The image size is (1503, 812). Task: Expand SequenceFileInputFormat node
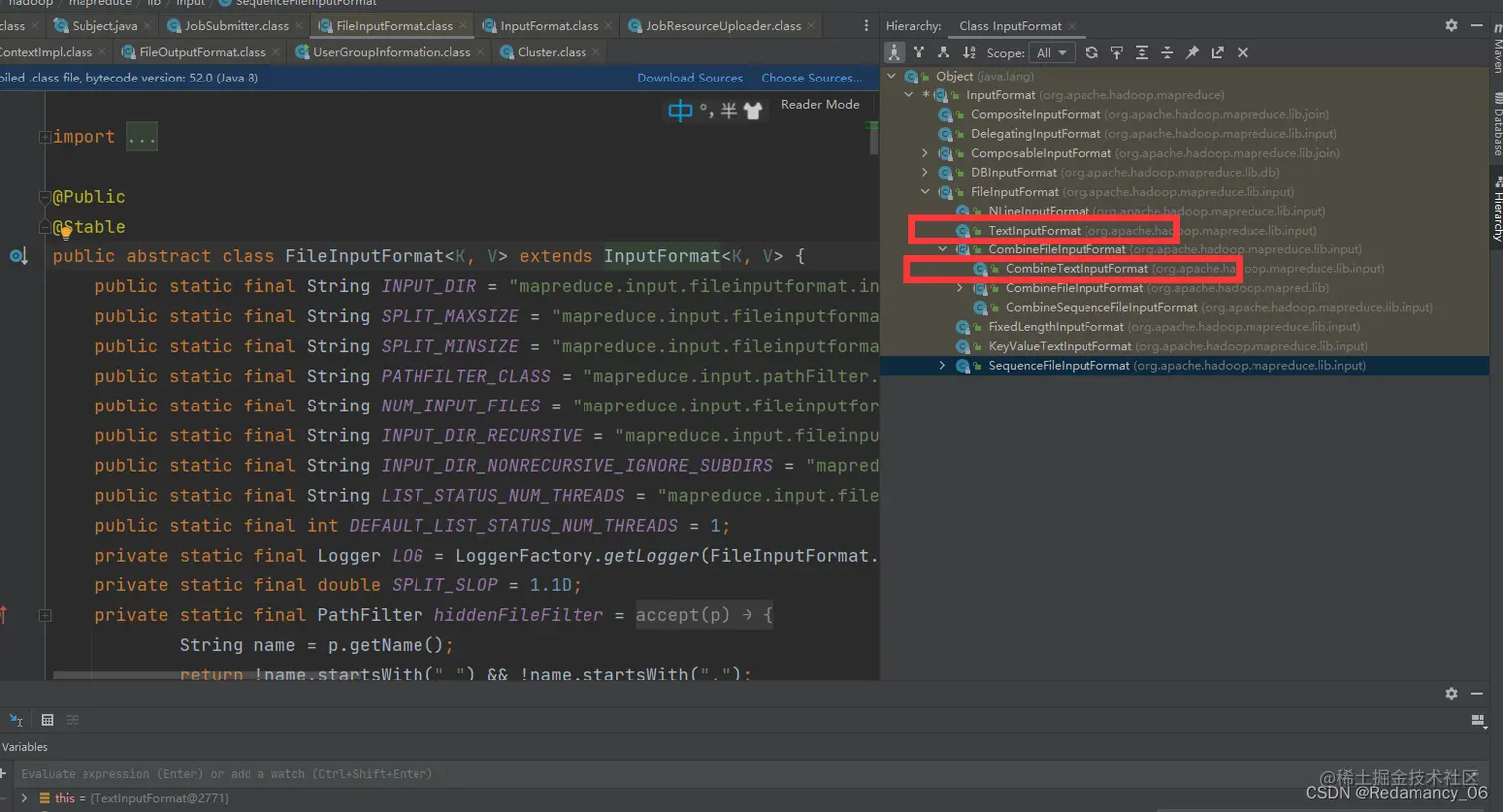(943, 366)
